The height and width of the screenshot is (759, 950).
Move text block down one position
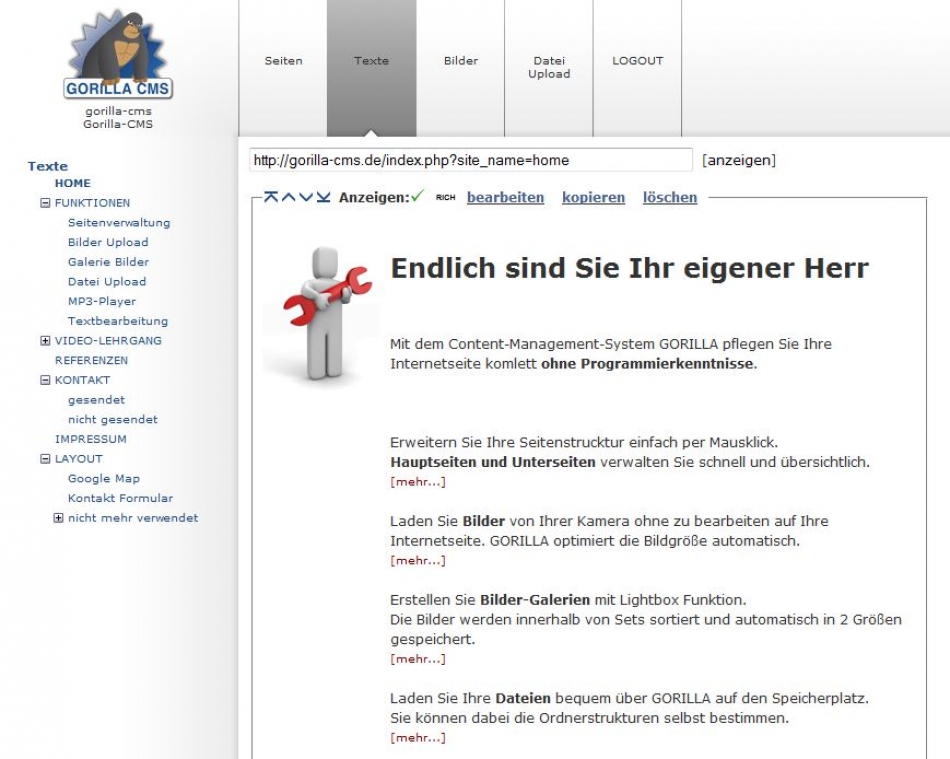[x=306, y=197]
